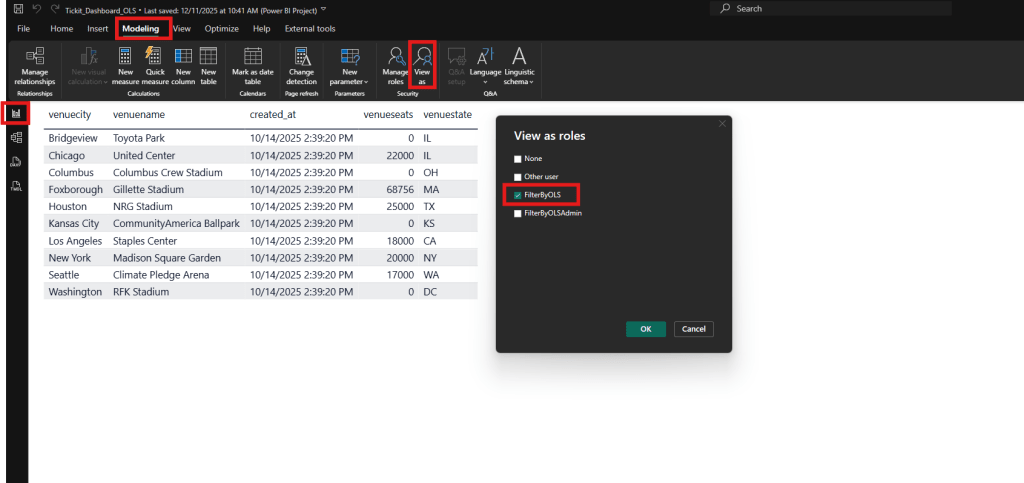
Task: Create a New table from ribbon
Action: (x=208, y=64)
